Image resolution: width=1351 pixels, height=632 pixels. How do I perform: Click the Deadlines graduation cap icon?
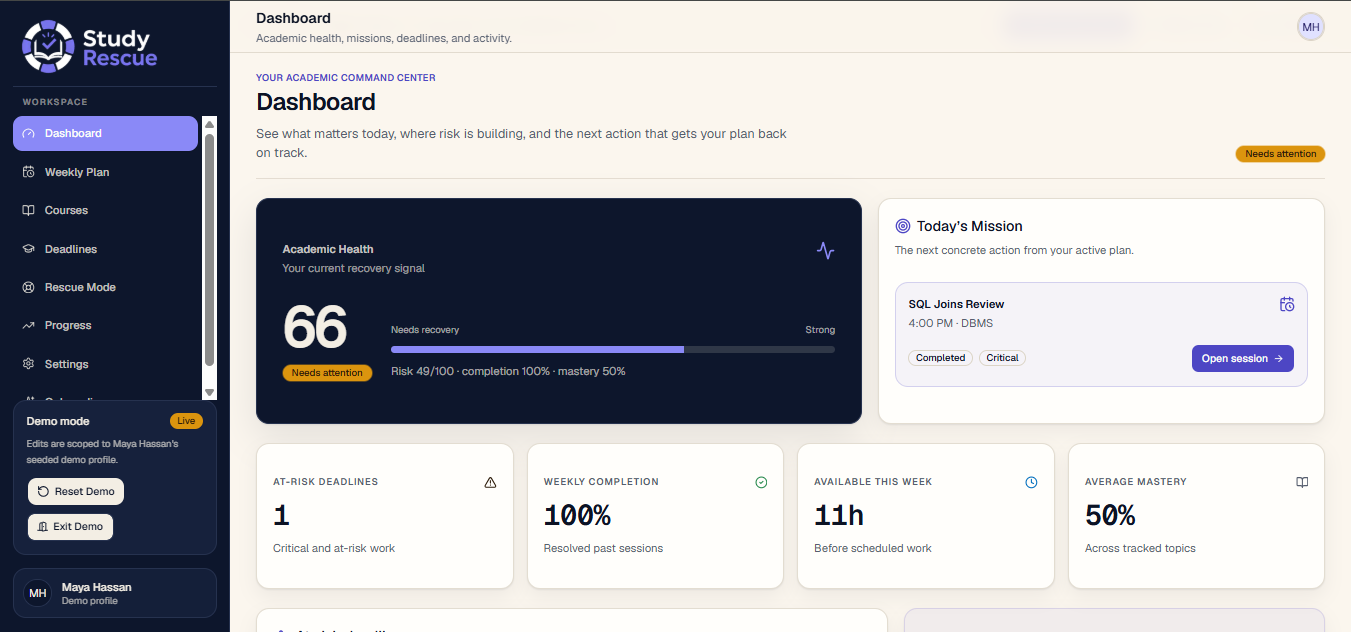coord(28,249)
